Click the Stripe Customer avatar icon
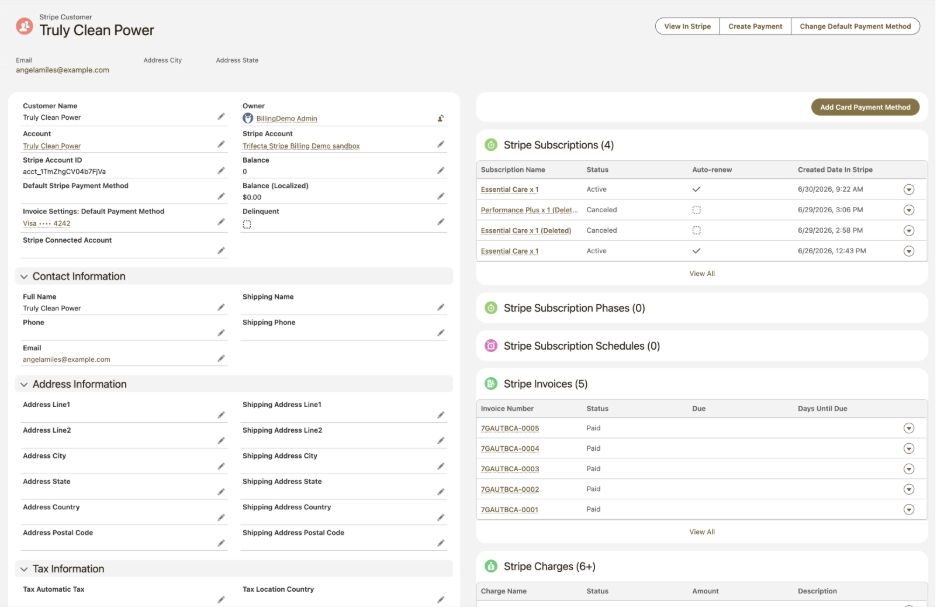 pos(24,26)
